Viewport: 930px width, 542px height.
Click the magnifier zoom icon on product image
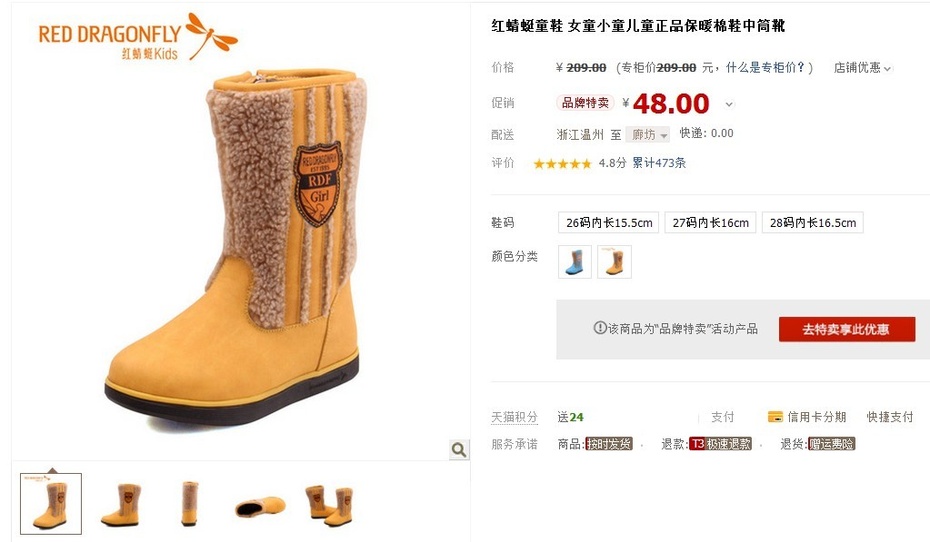458,449
